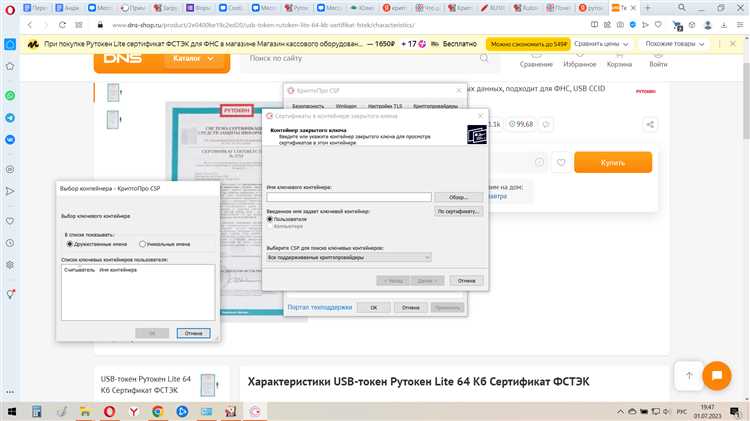This screenshot has width=750, height=421.
Task: Open the sidebar settings gear icon
Action: click(x=10, y=265)
